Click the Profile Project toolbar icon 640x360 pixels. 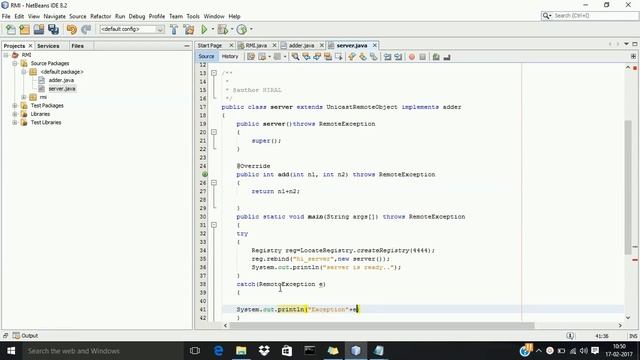click(242, 29)
